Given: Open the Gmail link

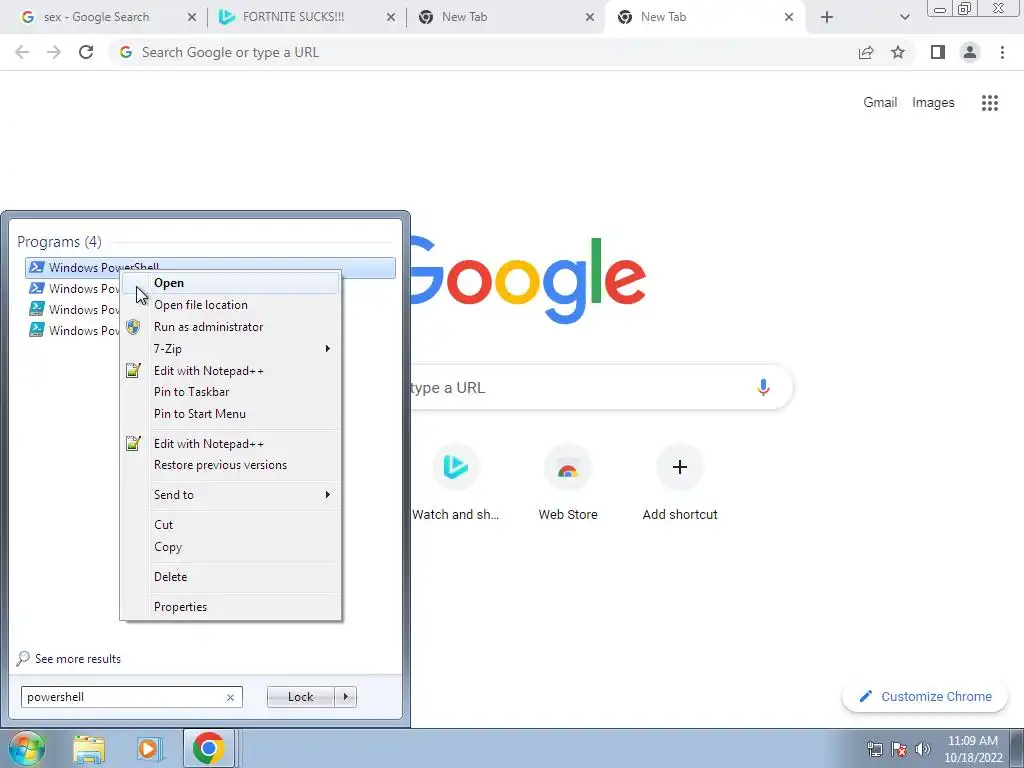Looking at the screenshot, I should (880, 103).
